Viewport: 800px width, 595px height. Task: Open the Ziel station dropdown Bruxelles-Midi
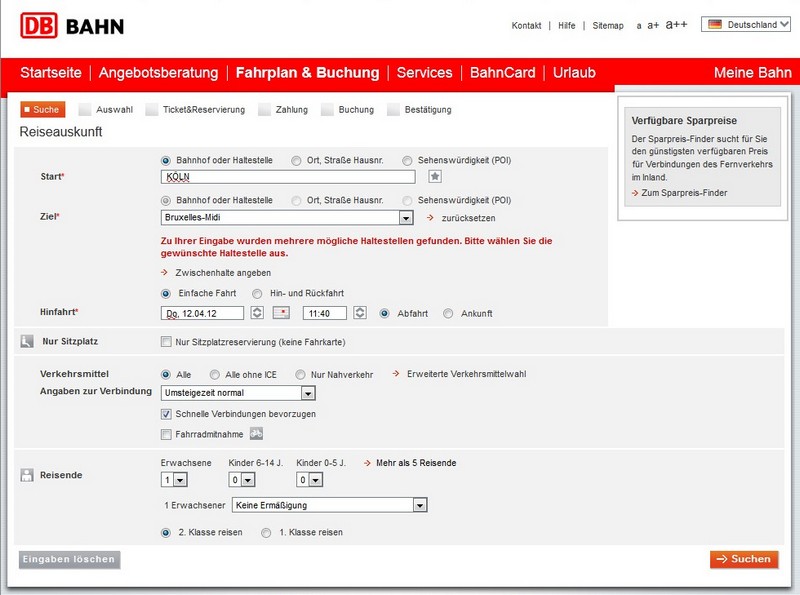coord(287,217)
